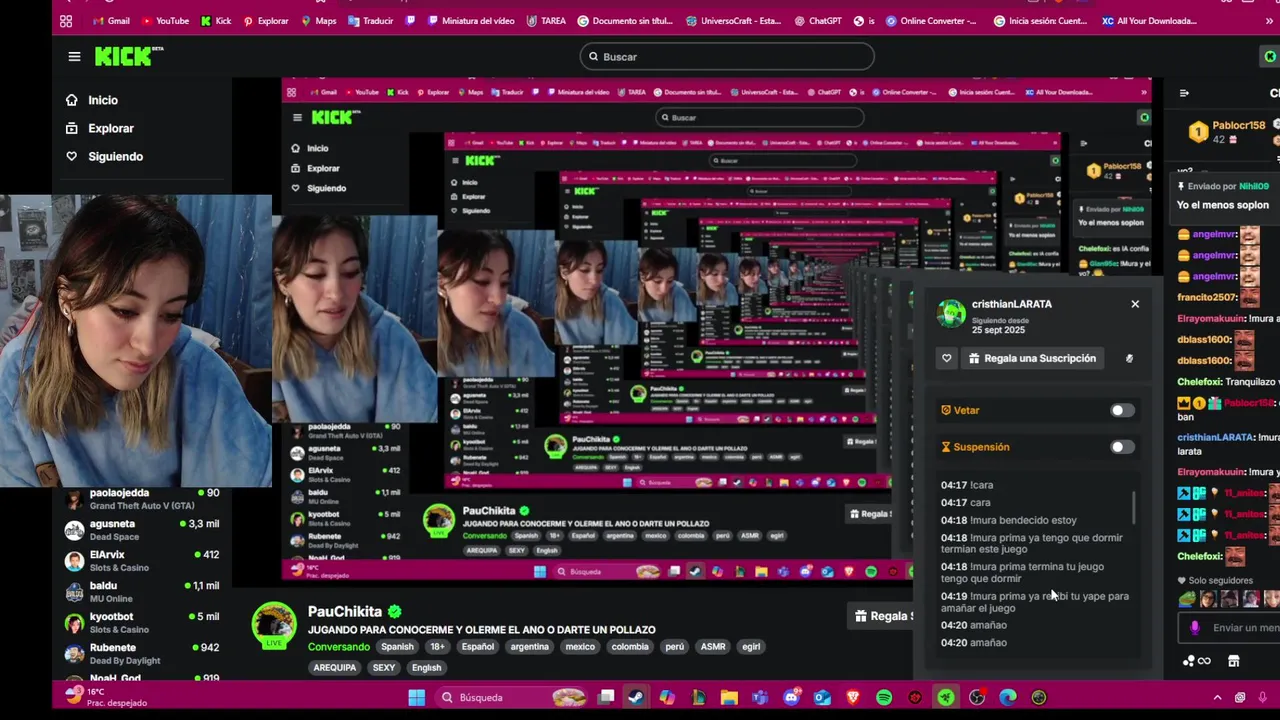Open the Kick hamburger sidebar menu
This screenshot has width=1280, height=720.
[x=74, y=57]
